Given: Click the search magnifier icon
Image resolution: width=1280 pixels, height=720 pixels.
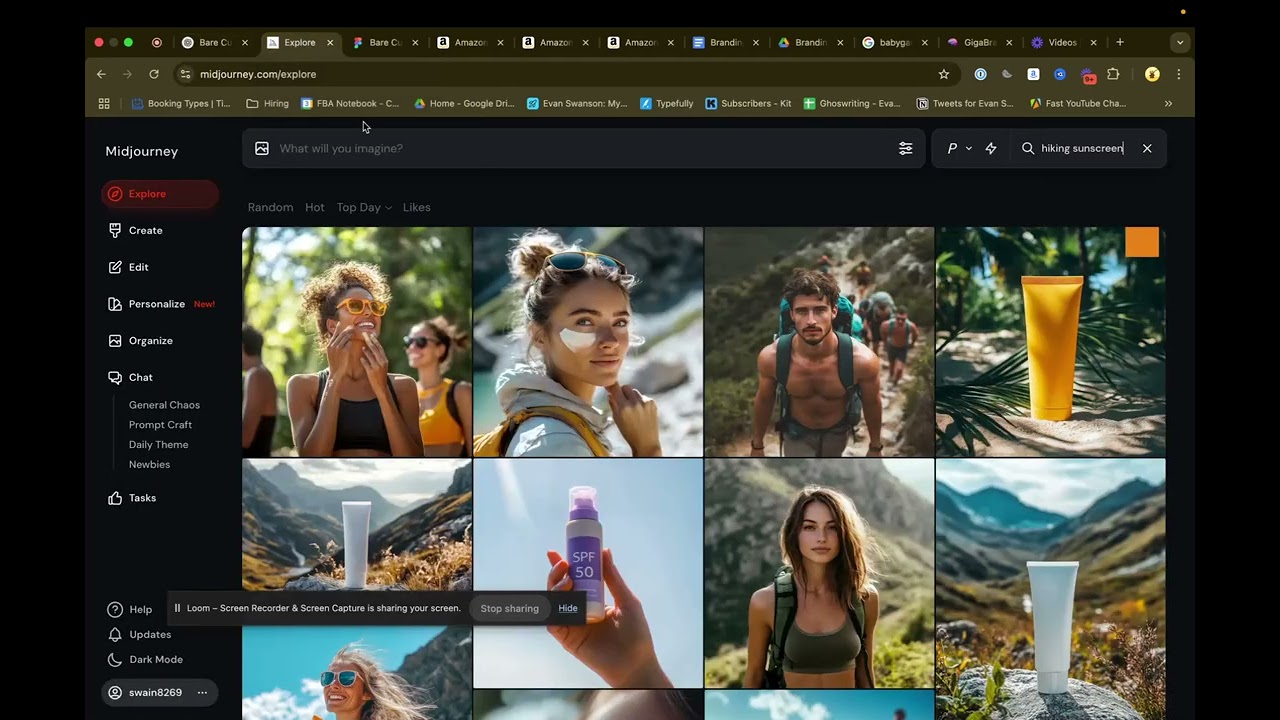Looking at the screenshot, I should 1028,148.
